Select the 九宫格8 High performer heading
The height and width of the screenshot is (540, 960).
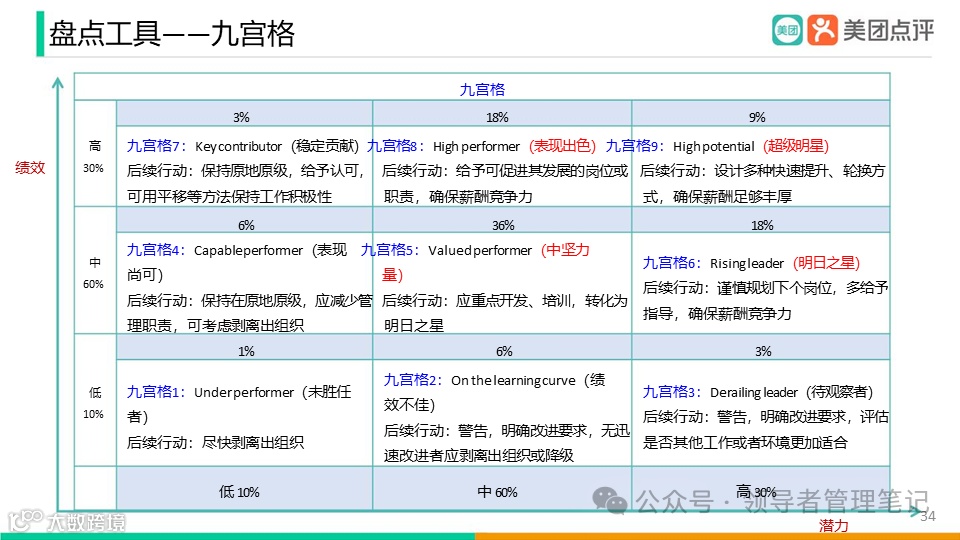click(481, 146)
